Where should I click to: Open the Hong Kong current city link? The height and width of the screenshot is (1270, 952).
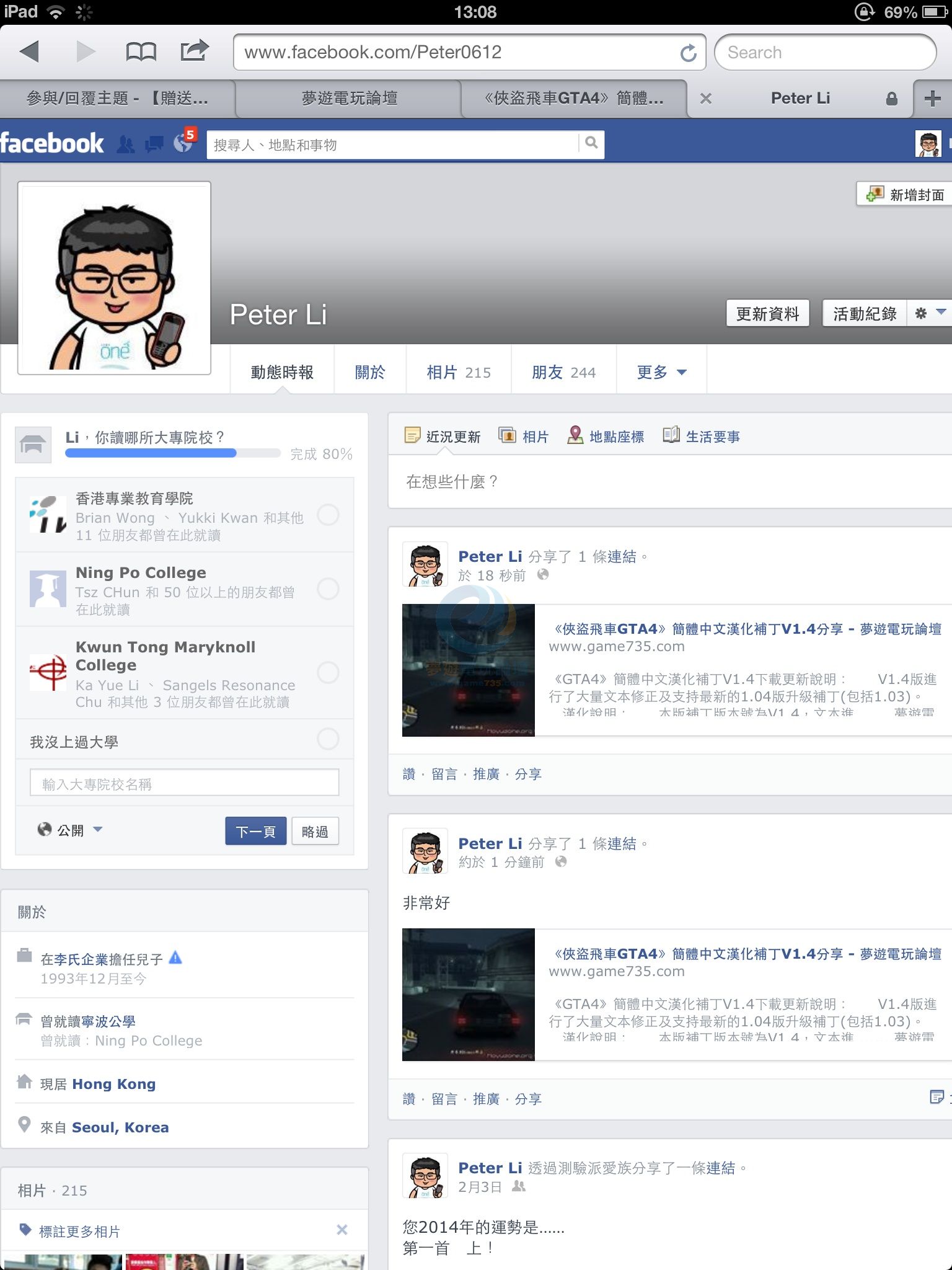[x=114, y=1084]
